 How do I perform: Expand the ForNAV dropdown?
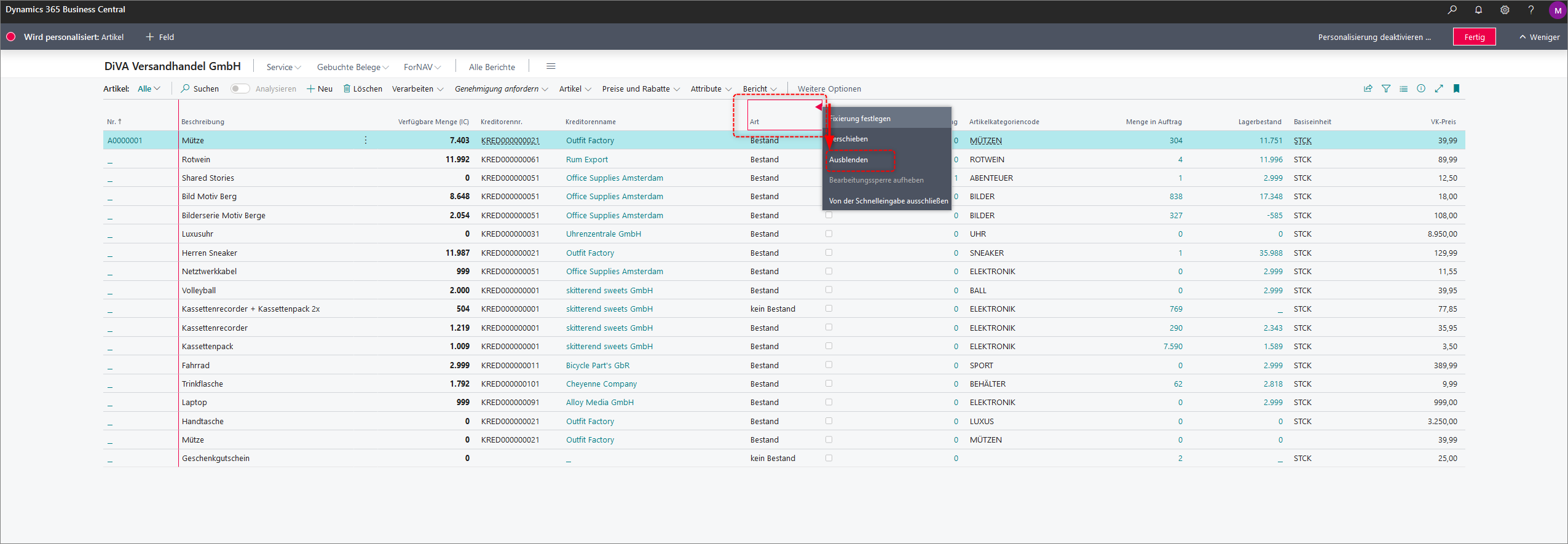pyautogui.click(x=422, y=67)
